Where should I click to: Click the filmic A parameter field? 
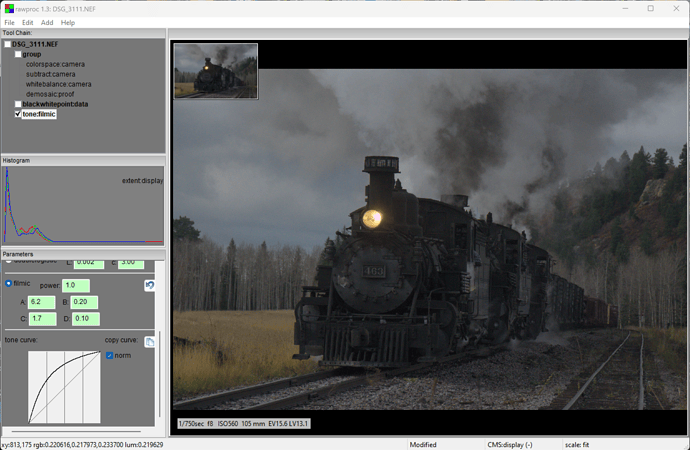click(42, 302)
